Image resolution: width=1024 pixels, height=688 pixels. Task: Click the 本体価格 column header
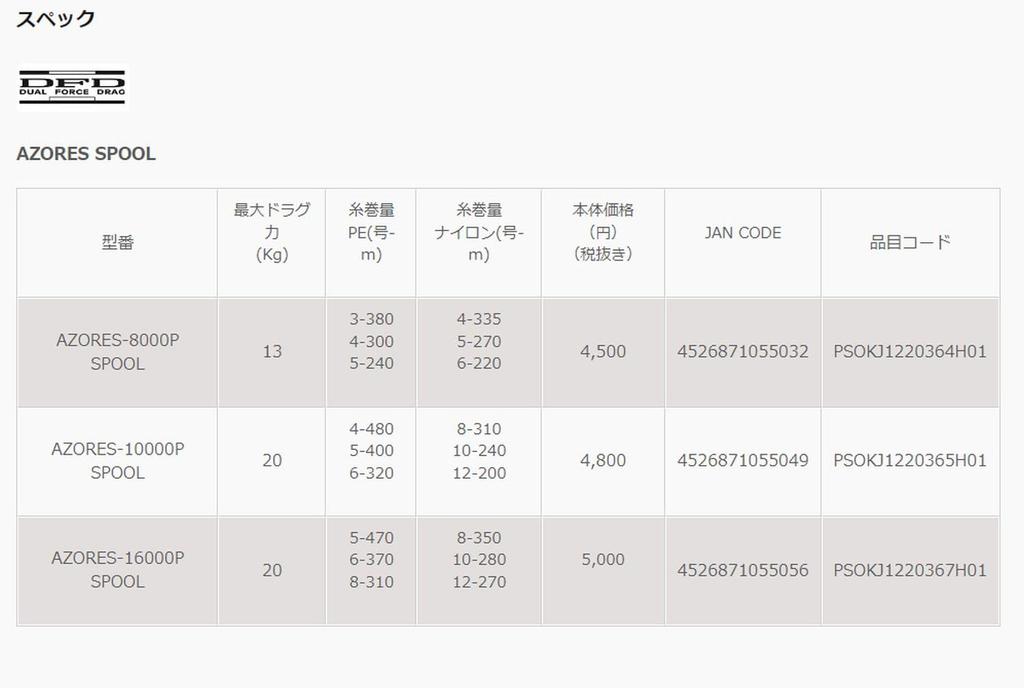coord(603,232)
